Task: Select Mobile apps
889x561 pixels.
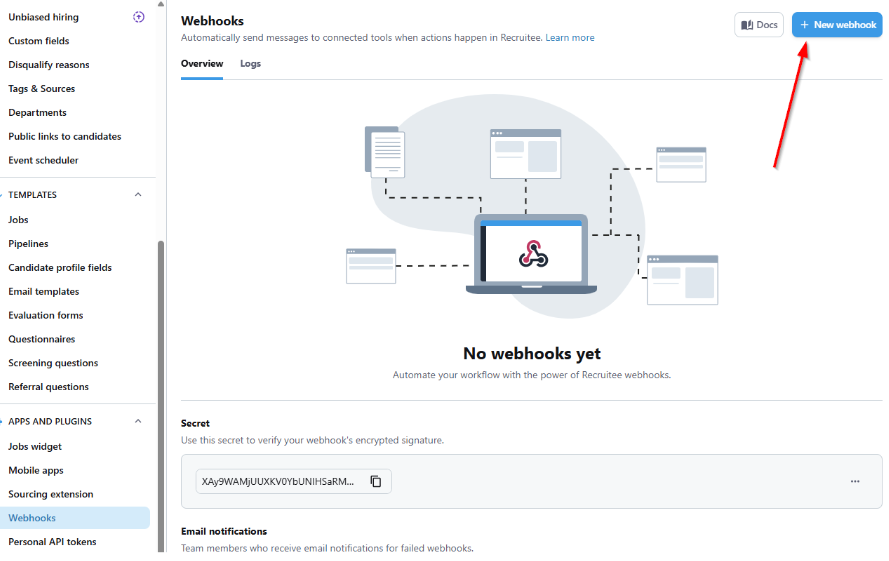Action: [x=36, y=470]
